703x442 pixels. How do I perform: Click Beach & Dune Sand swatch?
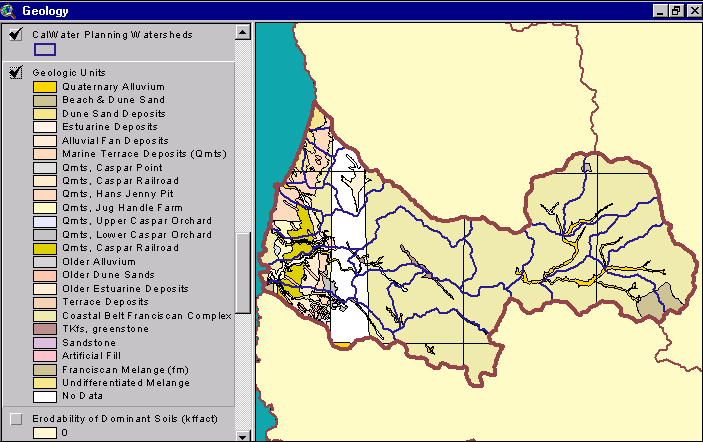pos(45,100)
